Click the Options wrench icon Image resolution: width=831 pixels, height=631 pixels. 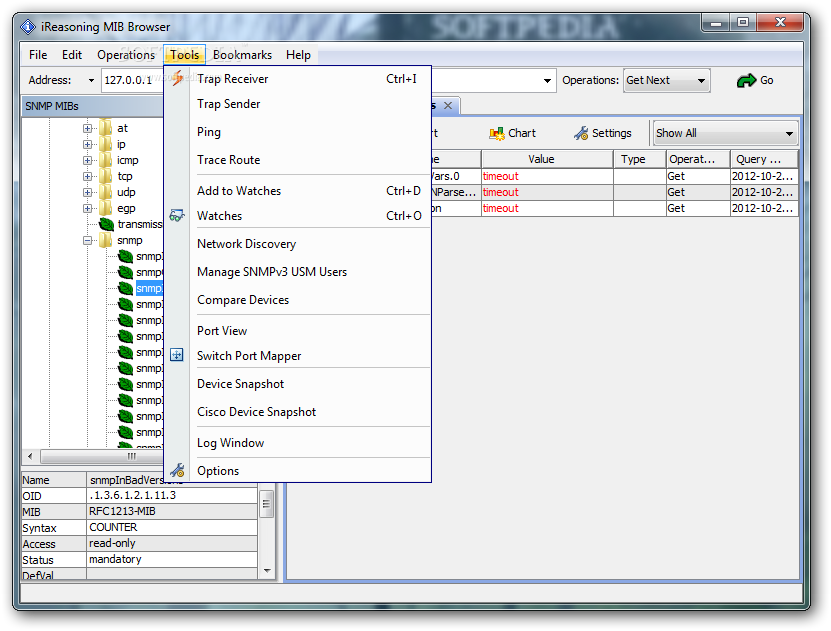coord(178,470)
